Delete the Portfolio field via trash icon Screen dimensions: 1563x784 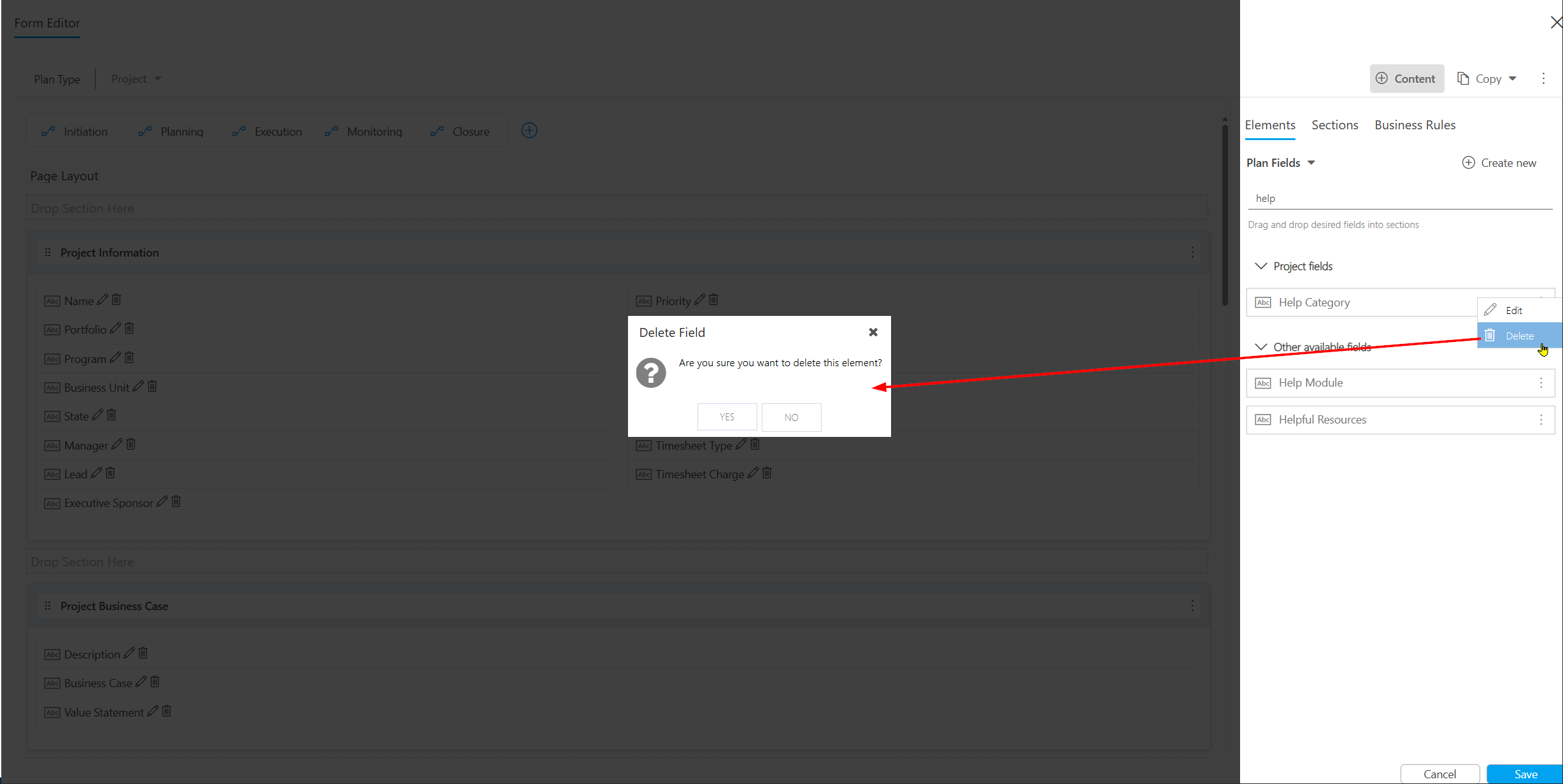[x=129, y=328]
